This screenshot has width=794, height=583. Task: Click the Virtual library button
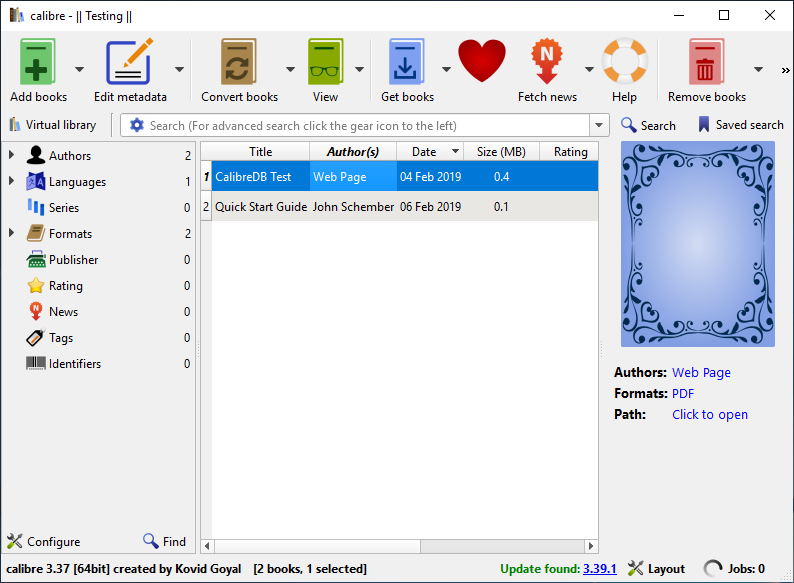pyautogui.click(x=53, y=125)
